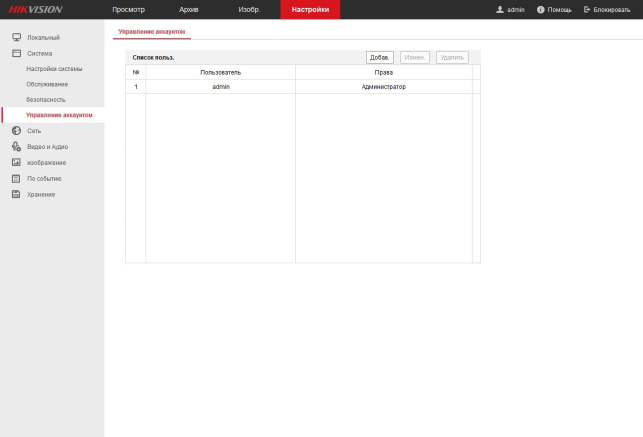Screen dimensions: 643x437
Task: Click the Hikvision logo
Action: point(35,10)
